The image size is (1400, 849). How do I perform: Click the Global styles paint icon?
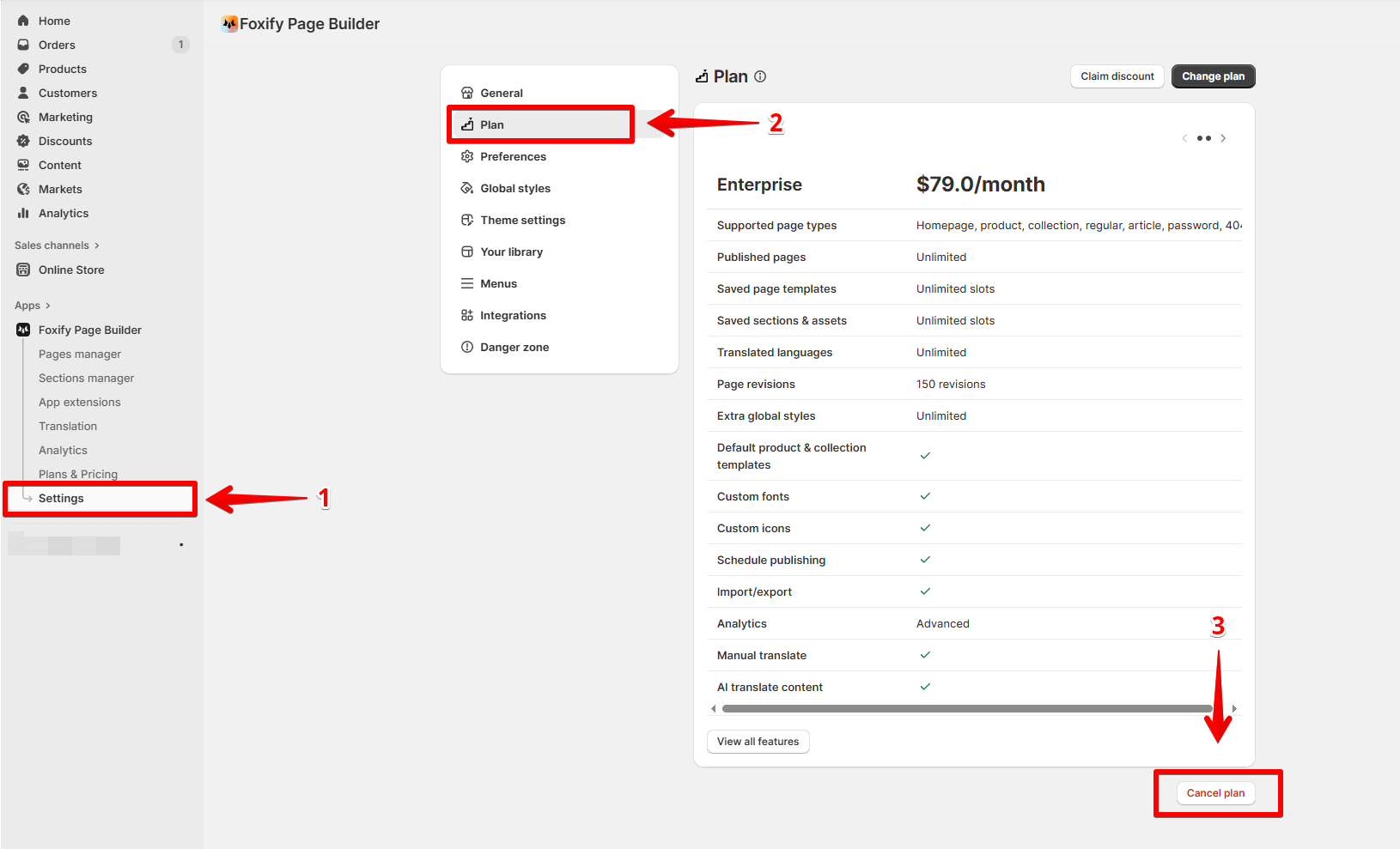pyautogui.click(x=467, y=188)
